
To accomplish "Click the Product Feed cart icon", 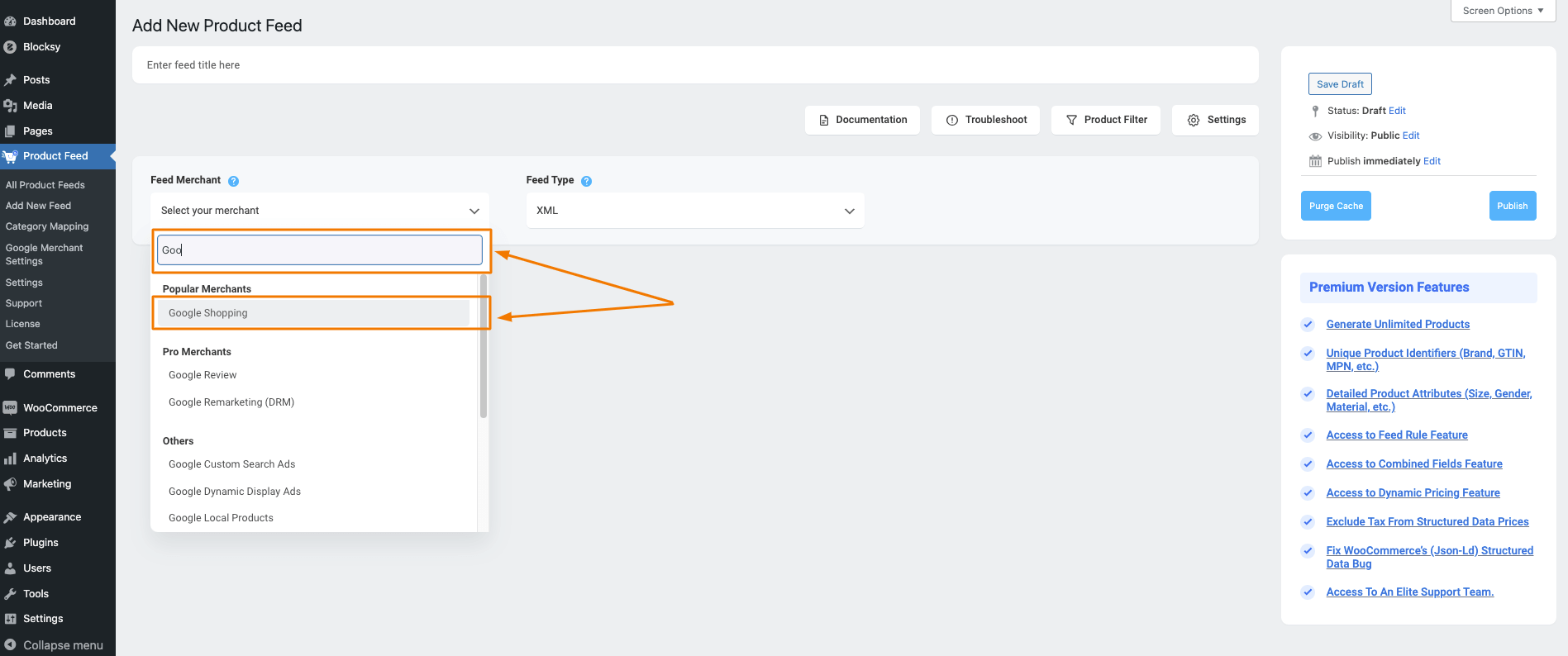I will [10, 156].
